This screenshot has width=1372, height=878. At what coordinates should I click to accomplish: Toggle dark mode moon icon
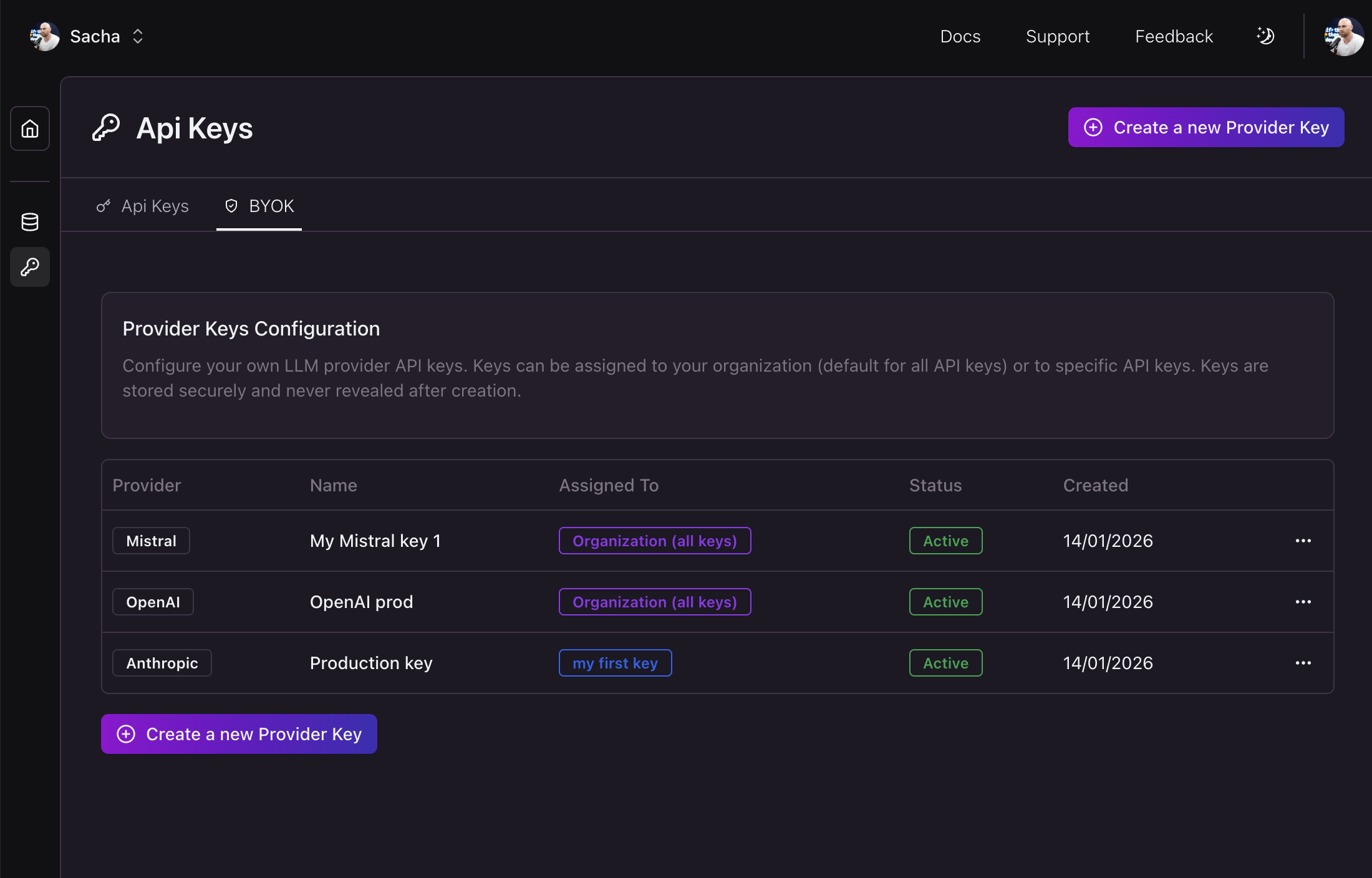pyautogui.click(x=1265, y=36)
